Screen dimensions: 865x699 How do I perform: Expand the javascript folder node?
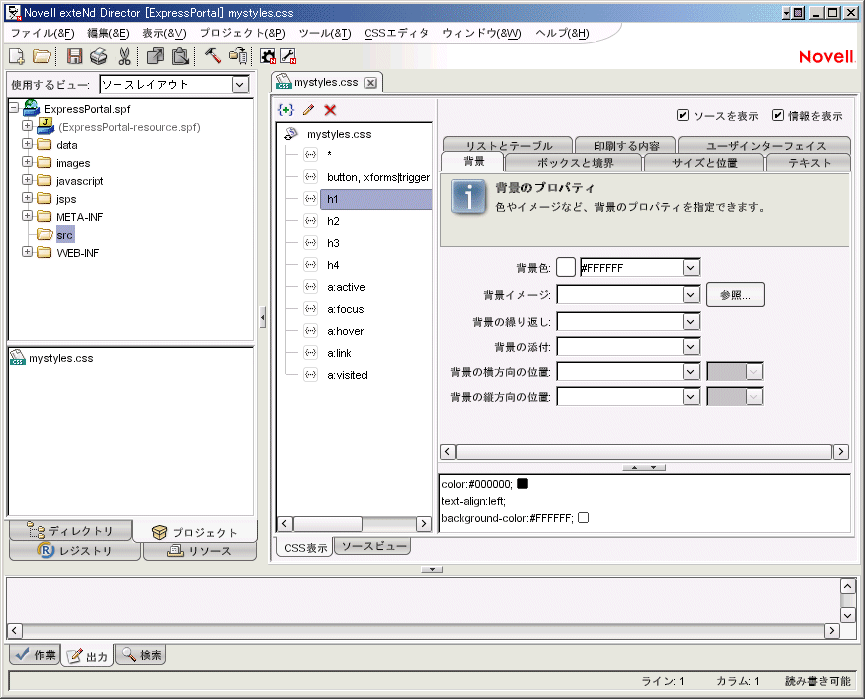(27, 179)
